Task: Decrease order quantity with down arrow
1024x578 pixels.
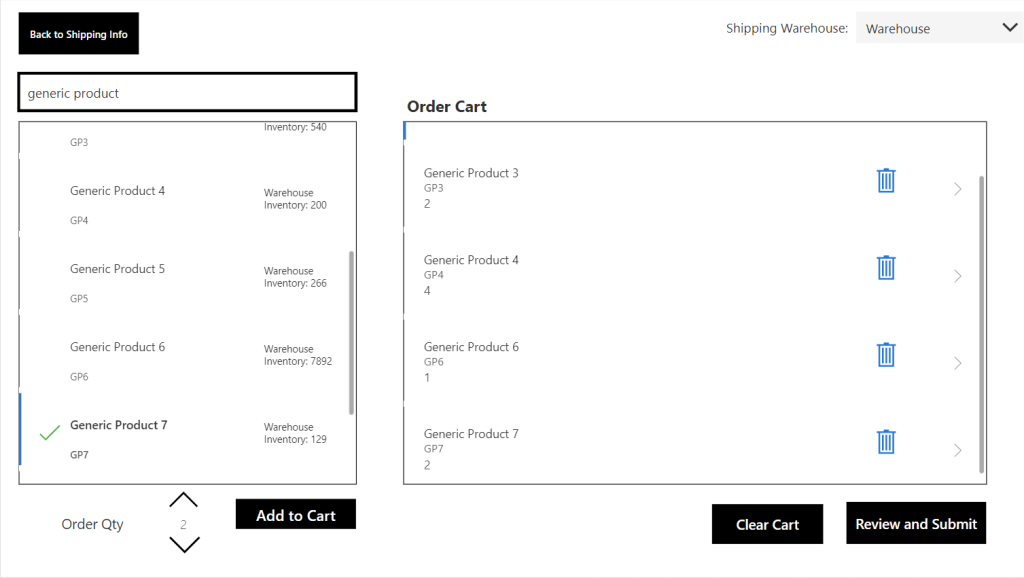Action: [x=184, y=545]
